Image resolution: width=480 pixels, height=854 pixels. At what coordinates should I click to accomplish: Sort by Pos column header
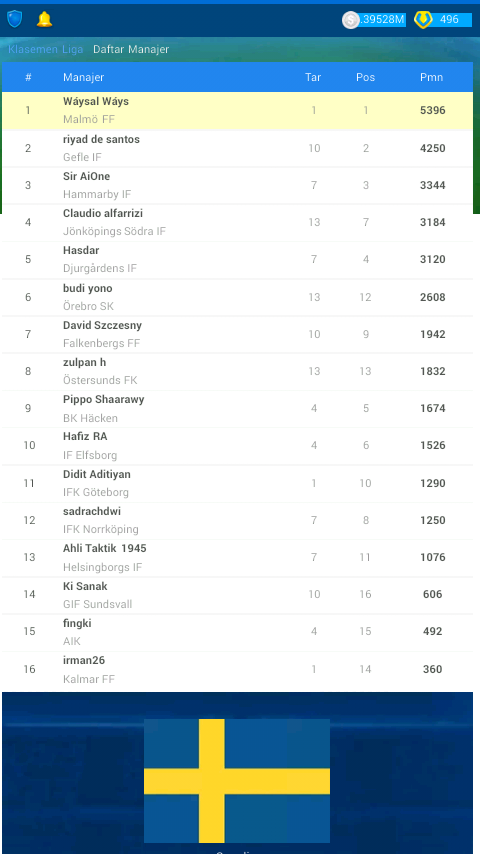point(366,77)
